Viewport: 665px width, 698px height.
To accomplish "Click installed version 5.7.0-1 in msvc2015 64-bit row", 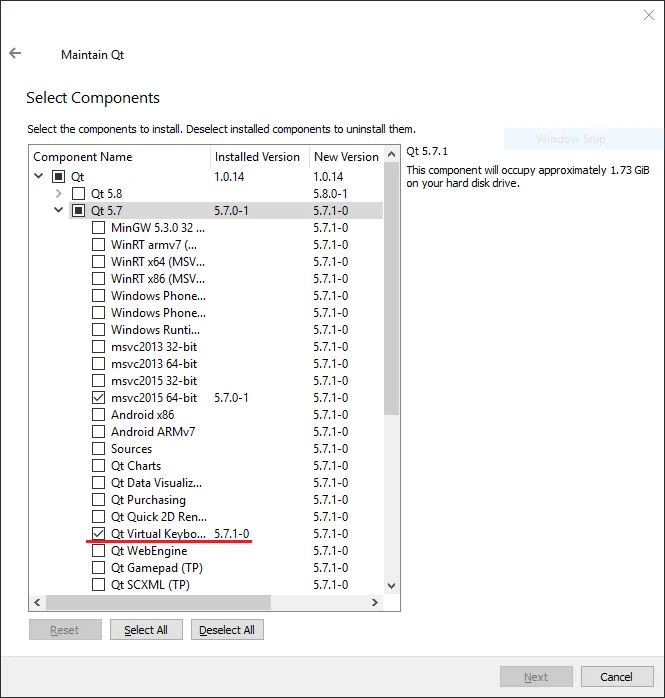I will pos(231,398).
